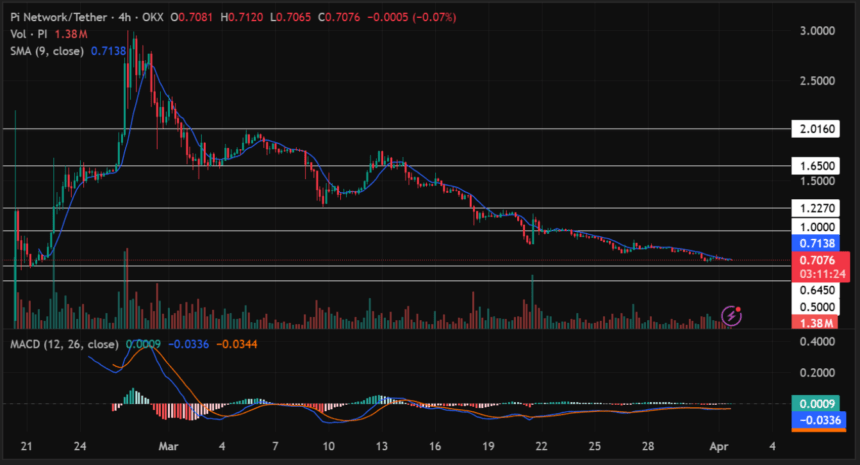Image resolution: width=860 pixels, height=465 pixels.
Task: Click the 1.2270 horizontal line price label
Action: 816,208
